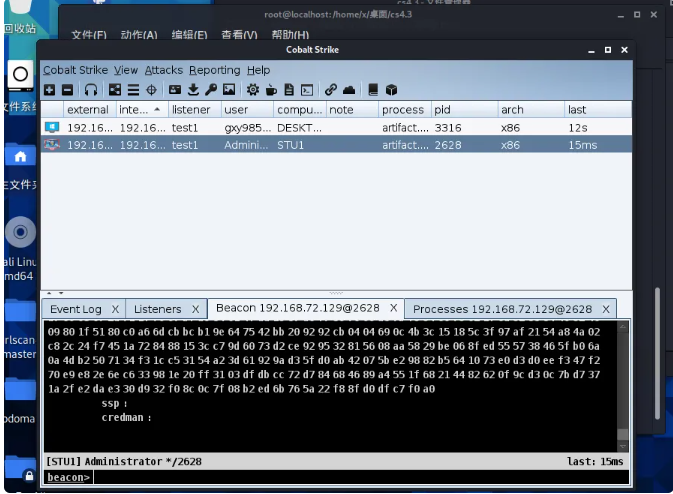Click pid 3316 cell
The height and width of the screenshot is (494, 673).
pyautogui.click(x=464, y=127)
